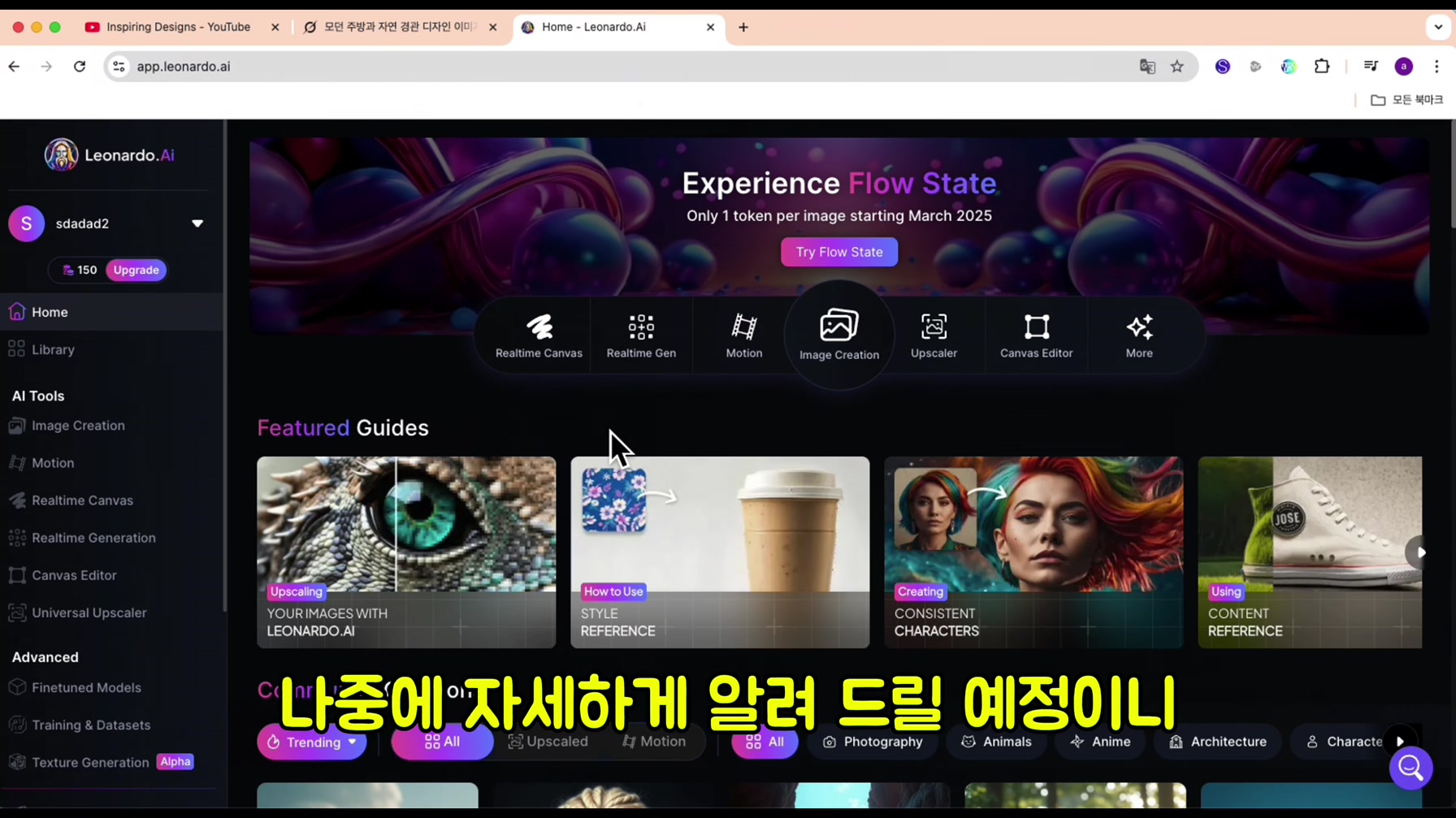Screen dimensions: 1456x818
Task: Open Canvas Editor in banner toolbar
Action: (x=1036, y=335)
